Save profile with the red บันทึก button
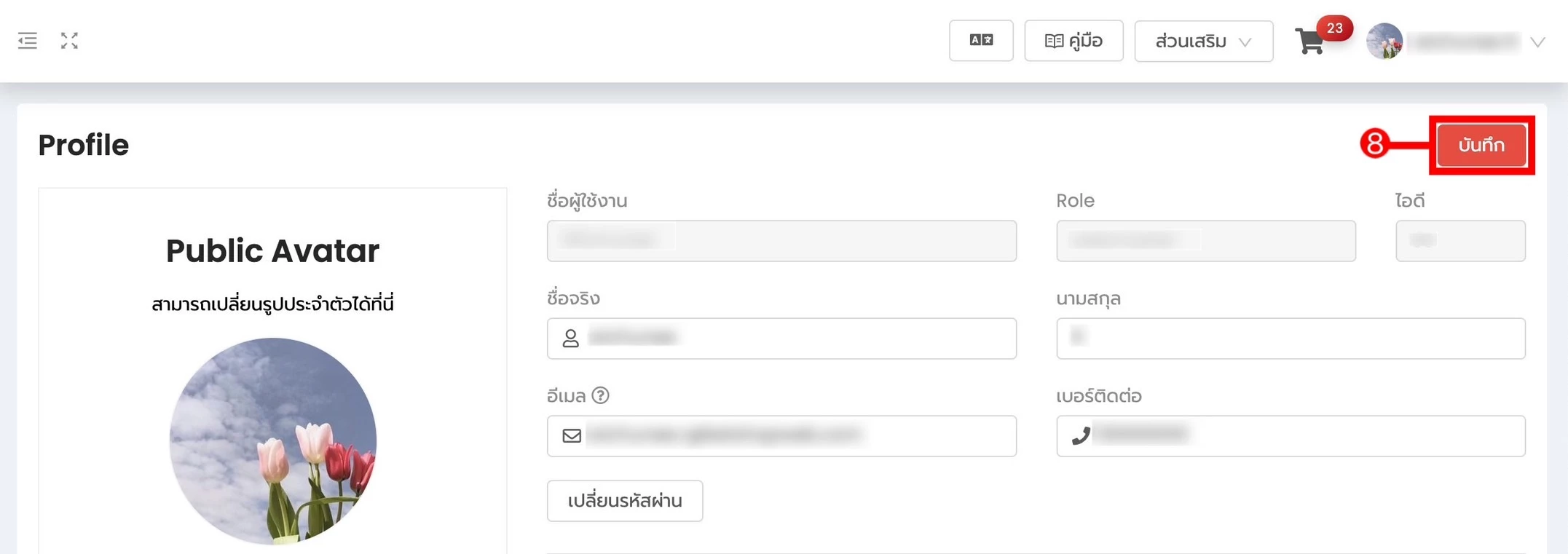 pos(1481,145)
